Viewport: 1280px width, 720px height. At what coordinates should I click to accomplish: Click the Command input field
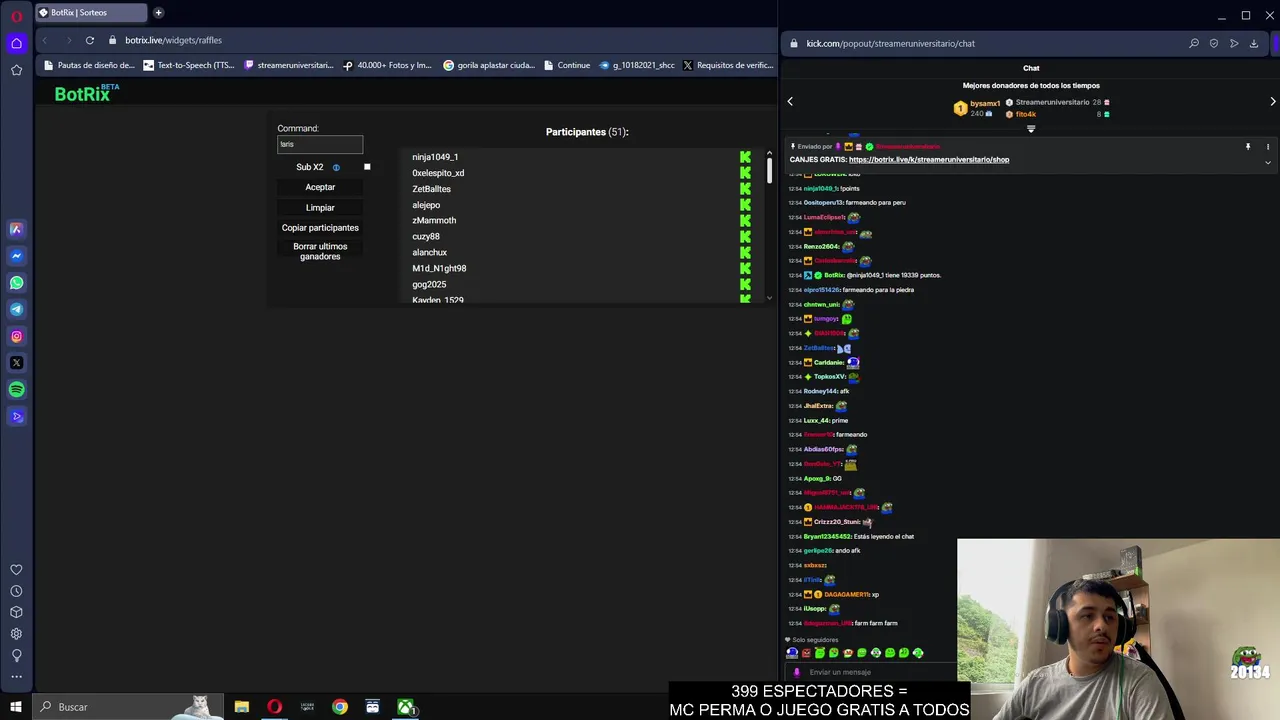tap(320, 144)
